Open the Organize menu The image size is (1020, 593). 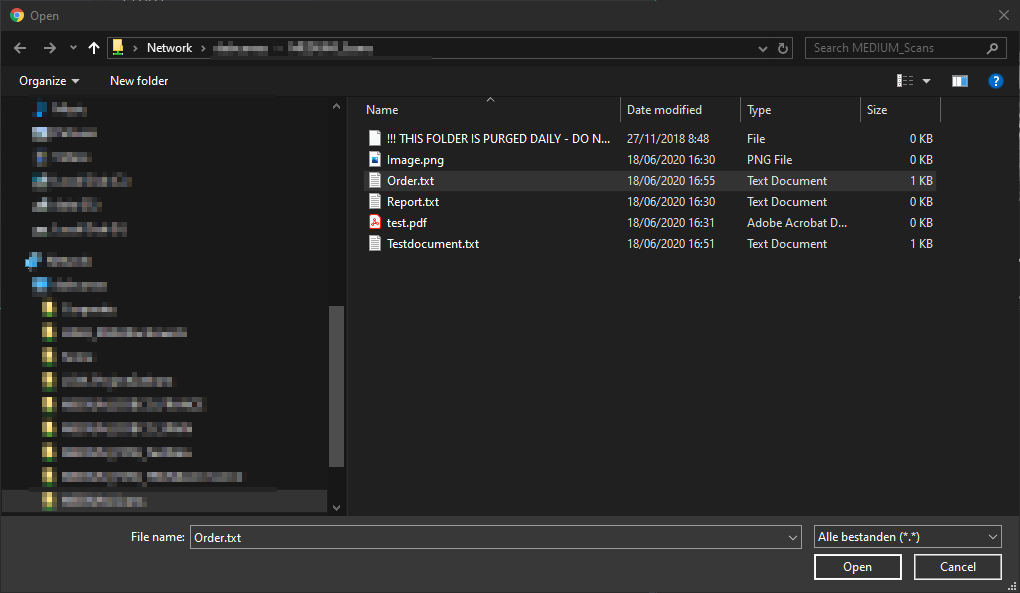(x=49, y=81)
